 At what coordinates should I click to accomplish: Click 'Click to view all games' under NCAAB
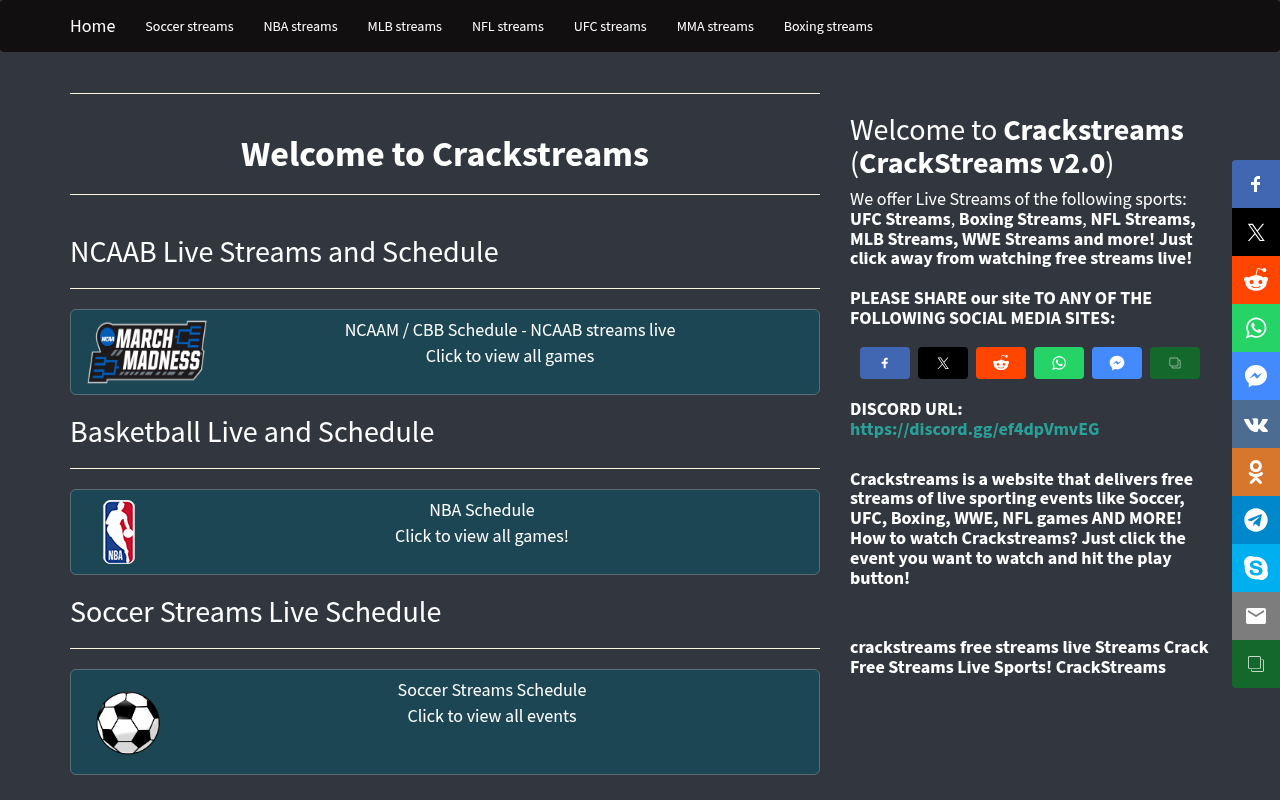click(510, 356)
